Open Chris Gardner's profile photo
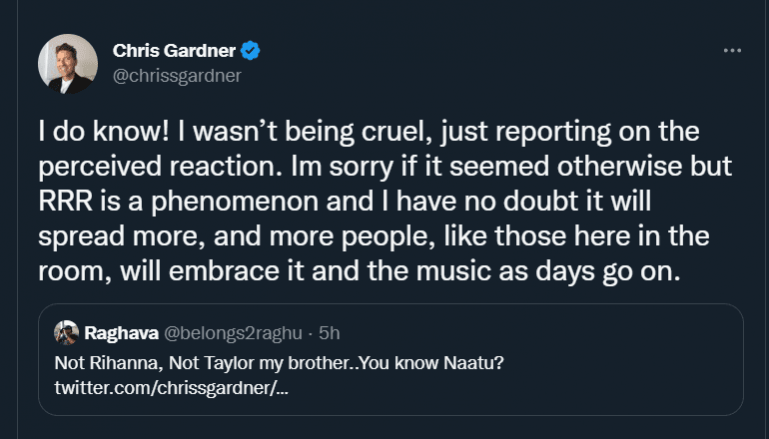Viewport: 769px width, 439px height. [x=68, y=64]
